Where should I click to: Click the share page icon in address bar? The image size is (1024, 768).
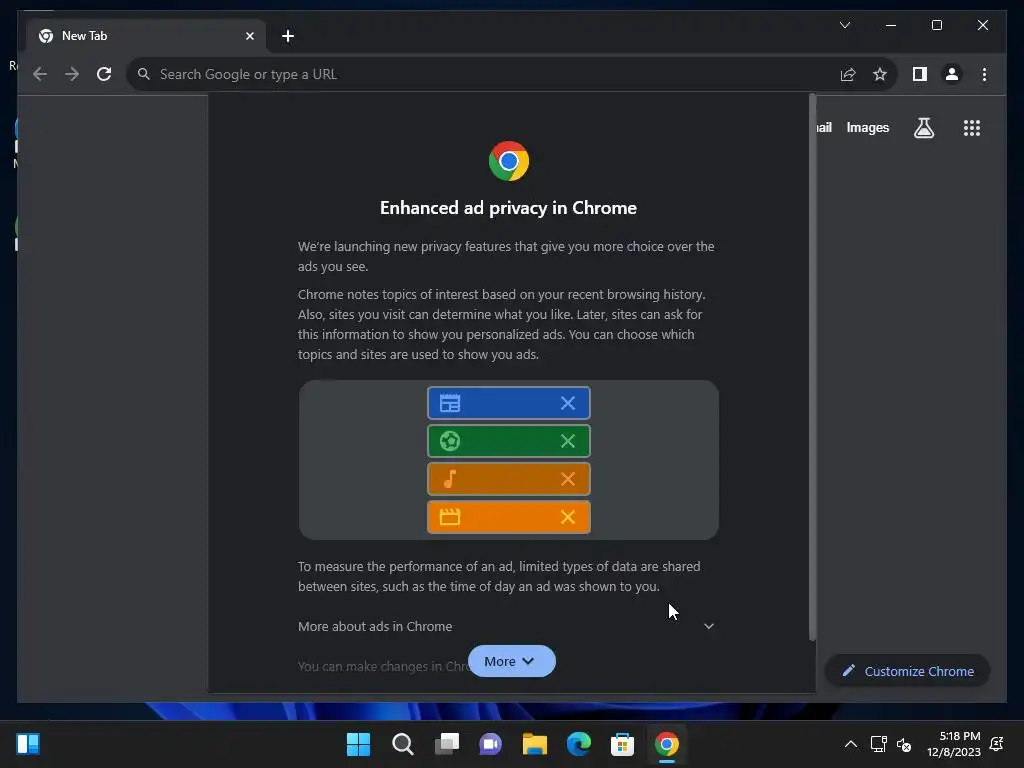click(848, 74)
